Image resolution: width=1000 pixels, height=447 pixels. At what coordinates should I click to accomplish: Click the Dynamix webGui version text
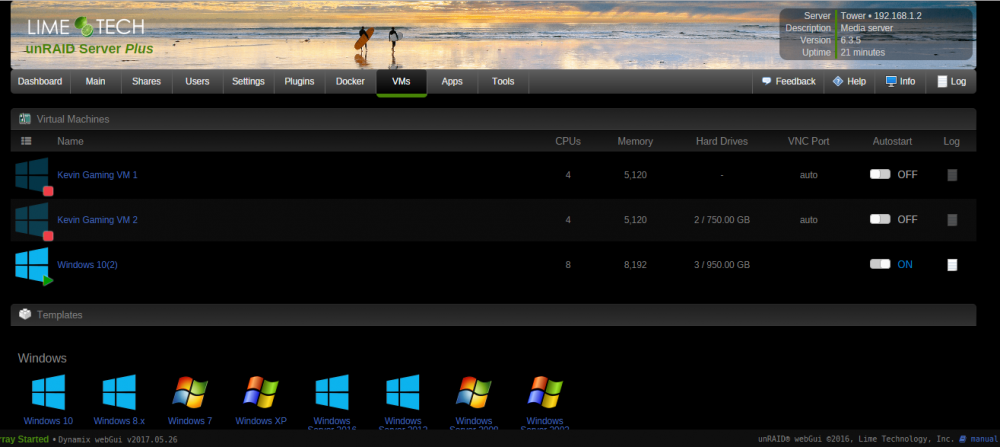pos(119,439)
